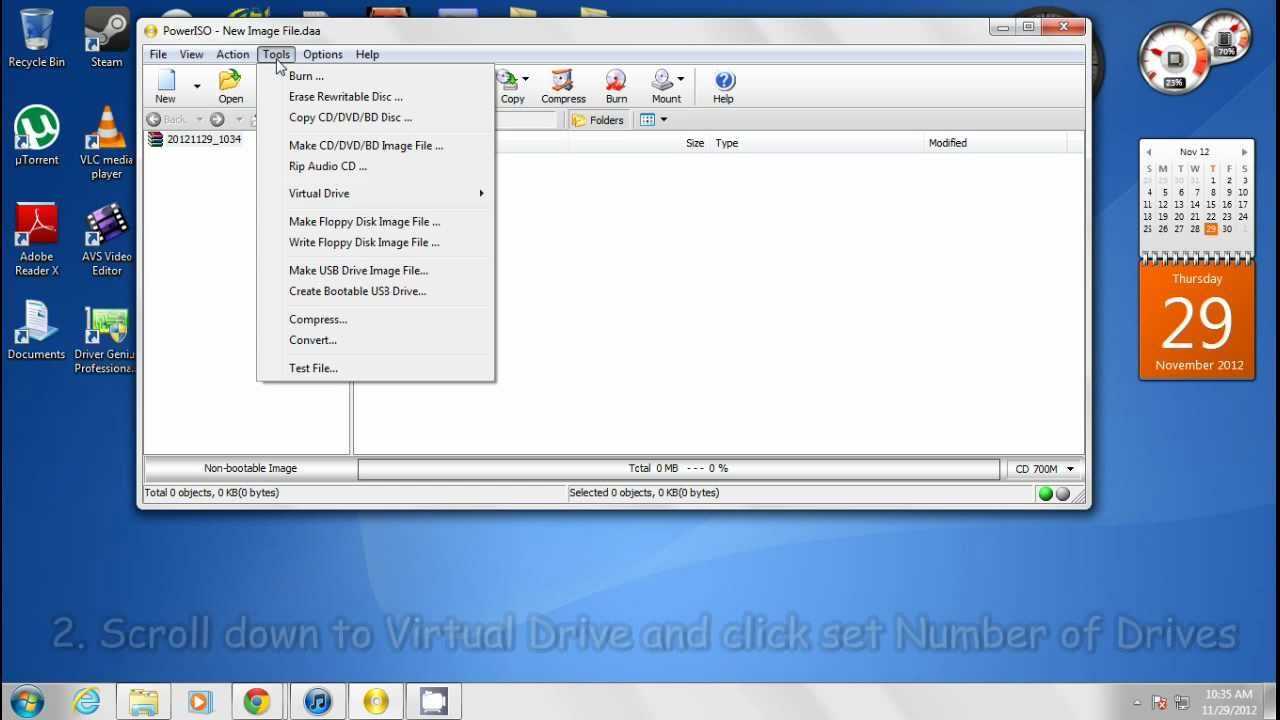This screenshot has width=1280, height=720.
Task: Go to previous month in calendar gadget
Action: click(x=1149, y=153)
